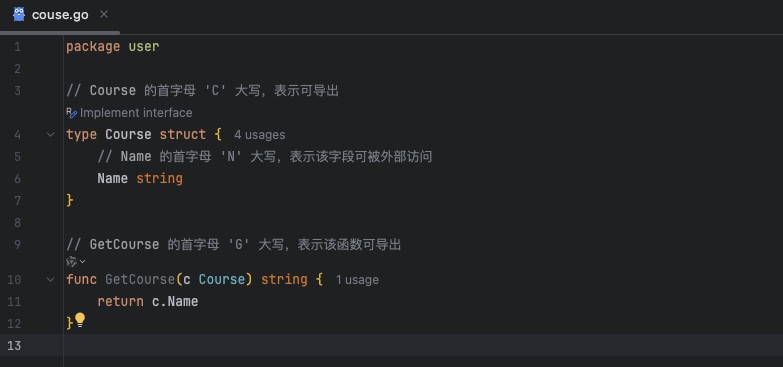Click the Name field on line 6

coord(113,178)
